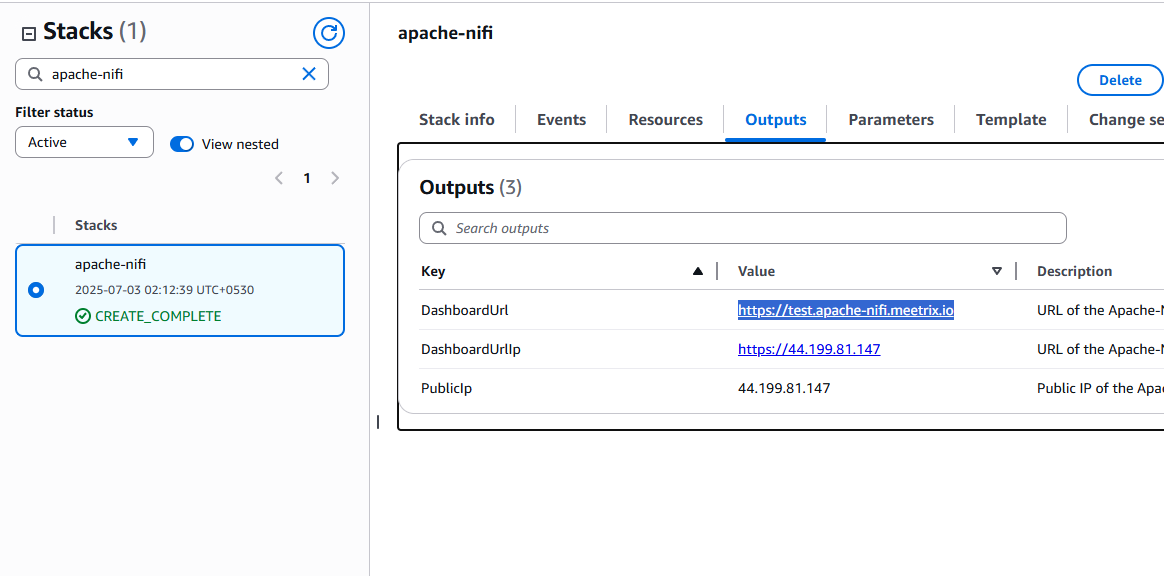
Task: Clear the apache-nifi search text
Action: [309, 73]
